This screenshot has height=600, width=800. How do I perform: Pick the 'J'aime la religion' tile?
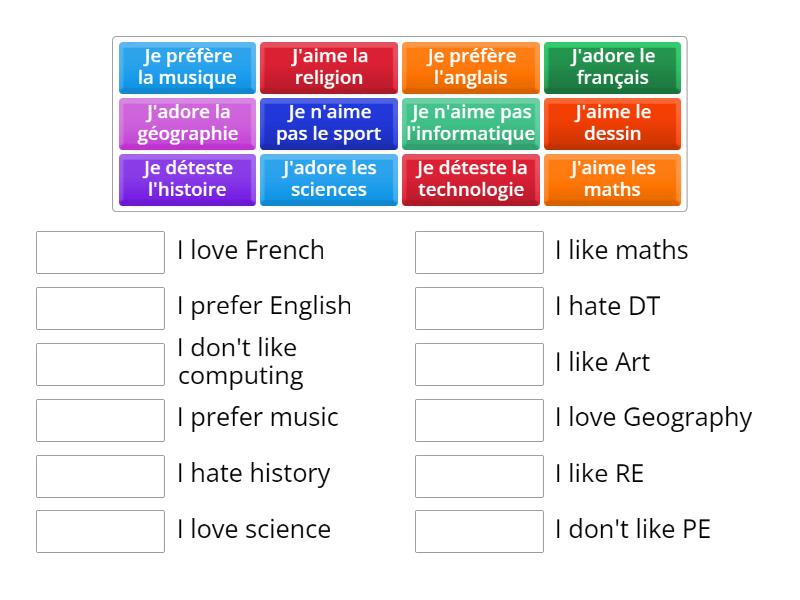click(x=329, y=68)
